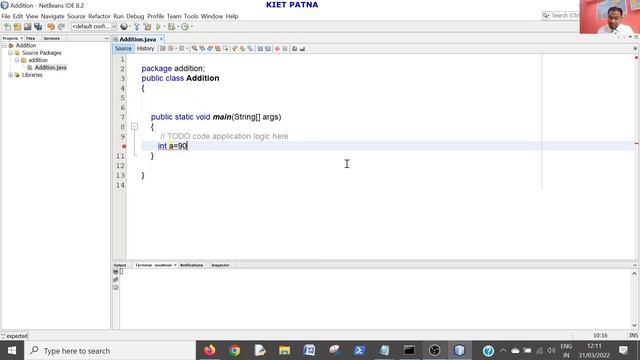This screenshot has height=360, width=640.
Task: Click the Windows search box
Action: pos(110,351)
